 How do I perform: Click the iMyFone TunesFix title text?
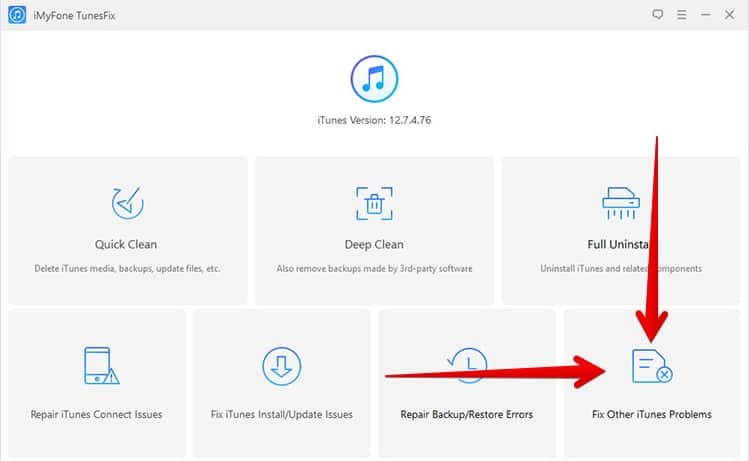pos(75,16)
